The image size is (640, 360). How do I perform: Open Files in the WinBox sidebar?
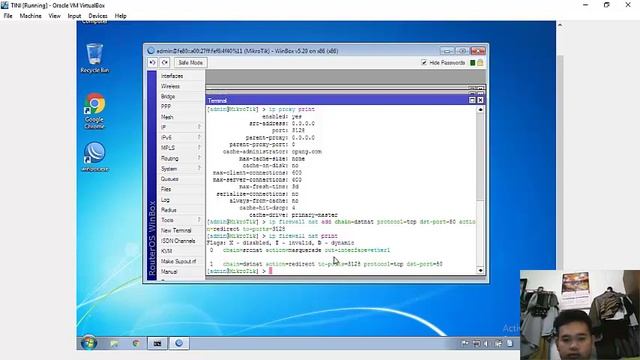[166, 189]
